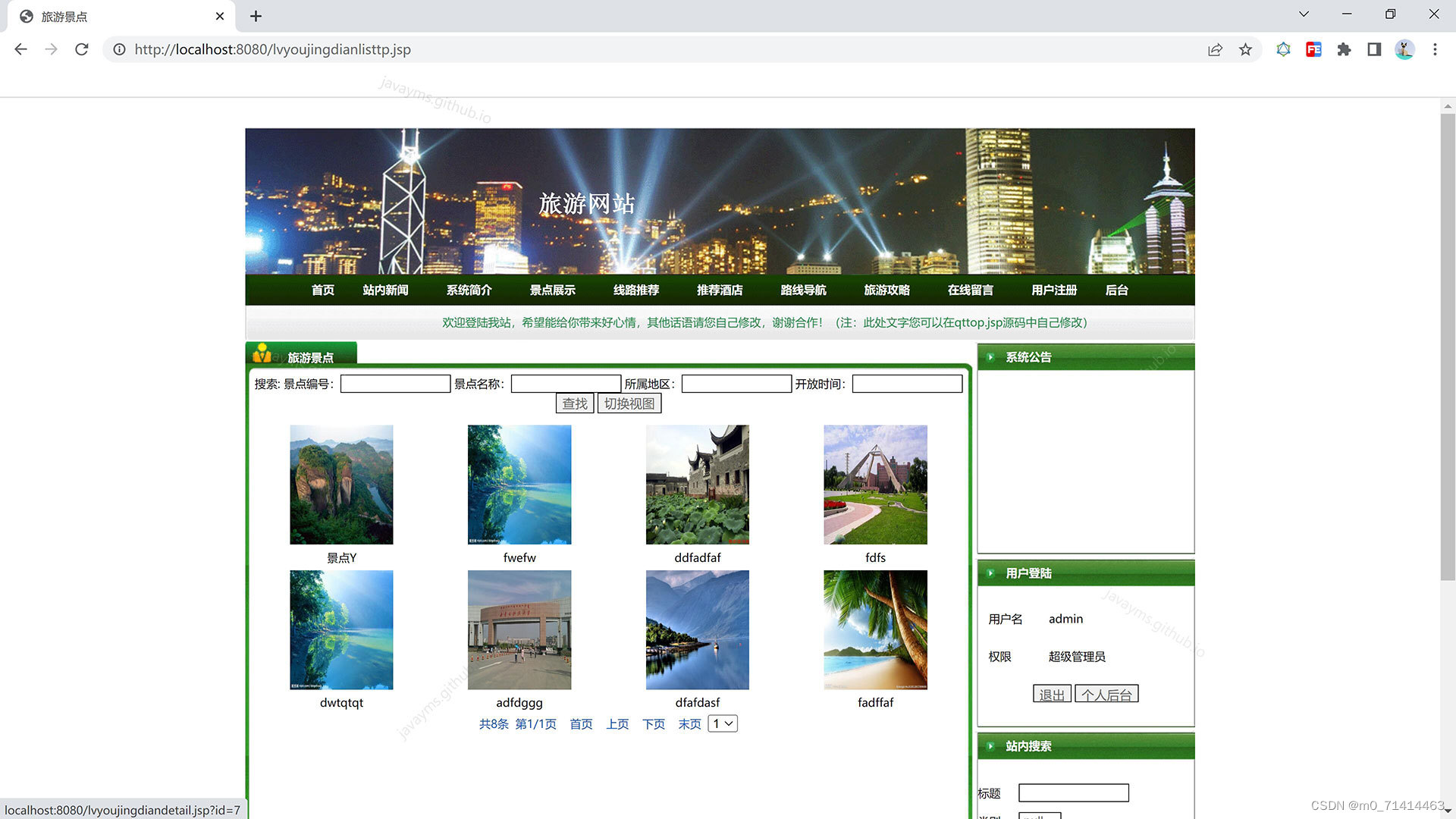Open Chrome three-dot menu
This screenshot has width=1456, height=819.
point(1435,49)
